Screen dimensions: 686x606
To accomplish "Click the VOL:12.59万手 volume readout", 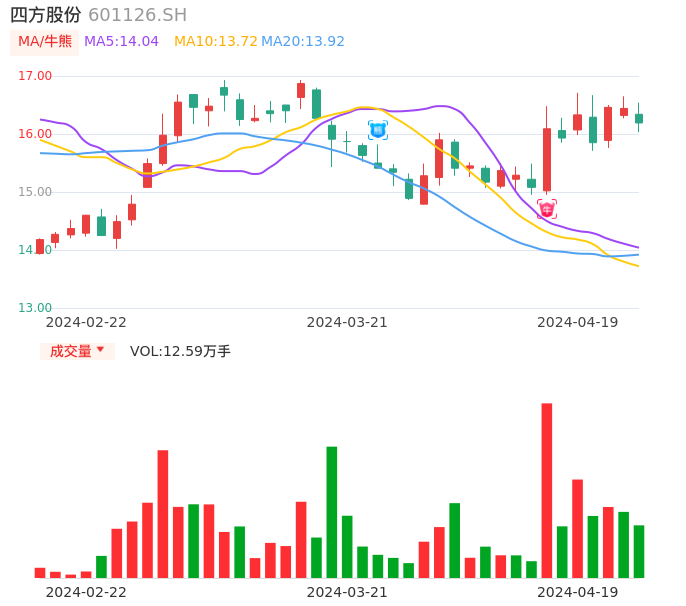I will pyautogui.click(x=180, y=351).
